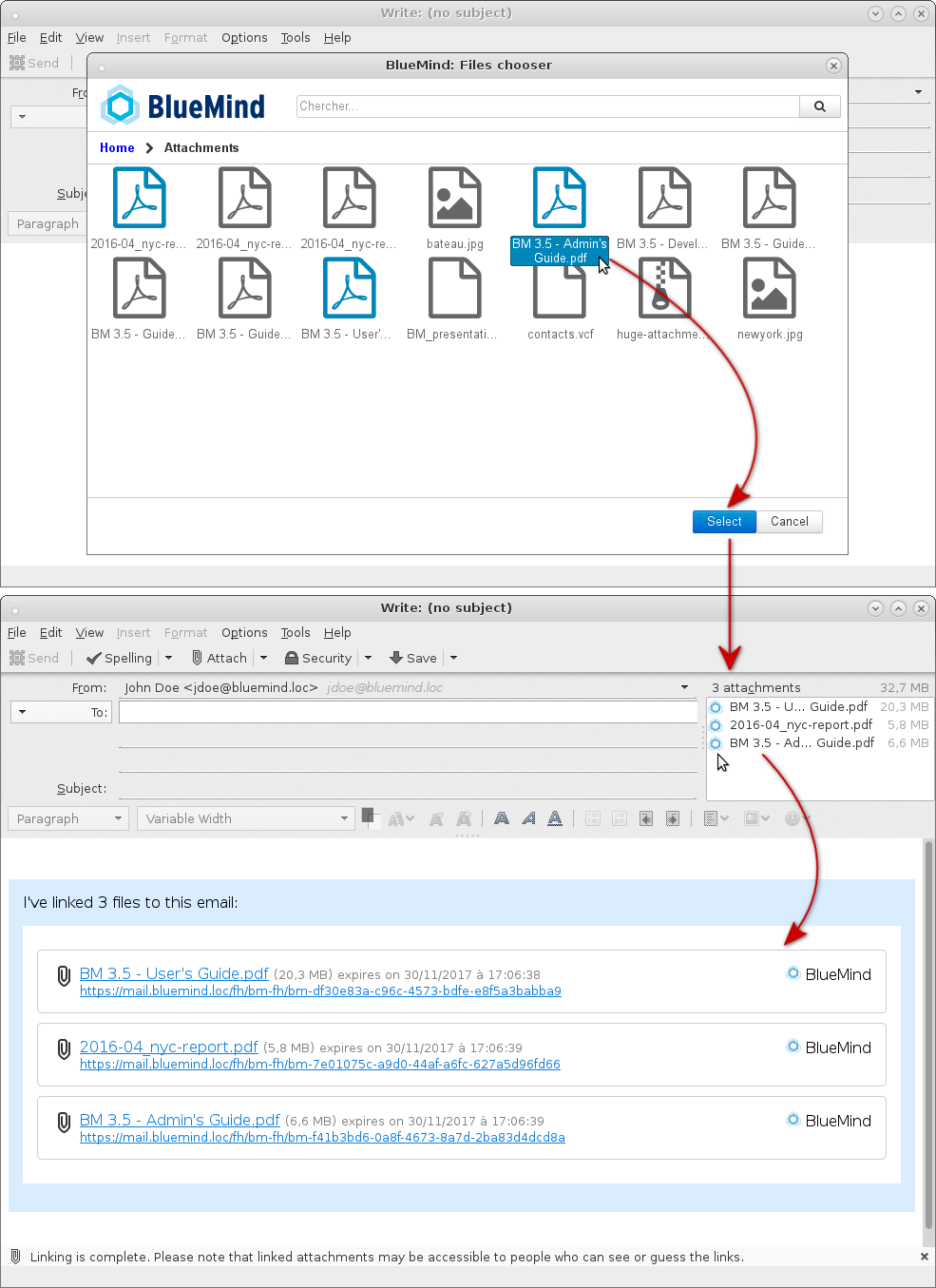Image resolution: width=936 pixels, height=1288 pixels.
Task: Open View menu in the 3-attachments Write window
Action: coord(89,632)
